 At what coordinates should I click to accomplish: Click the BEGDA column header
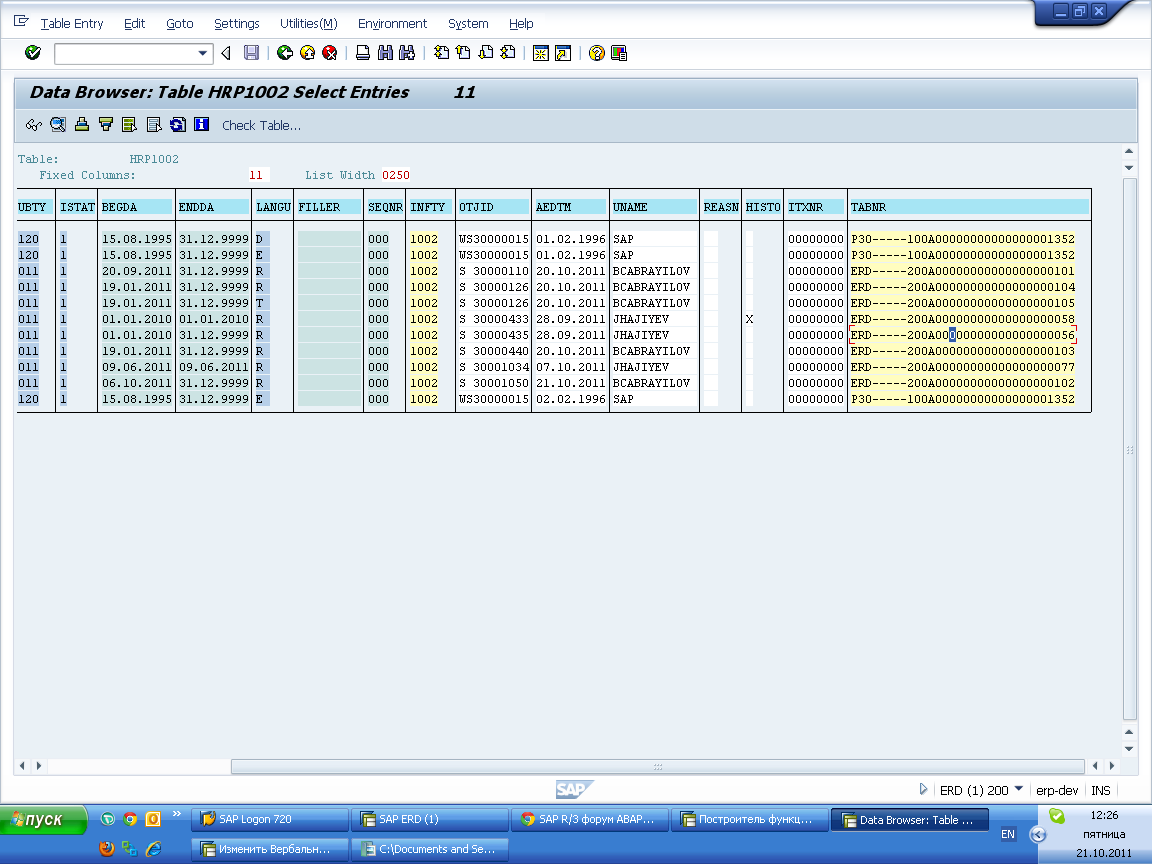coord(137,207)
